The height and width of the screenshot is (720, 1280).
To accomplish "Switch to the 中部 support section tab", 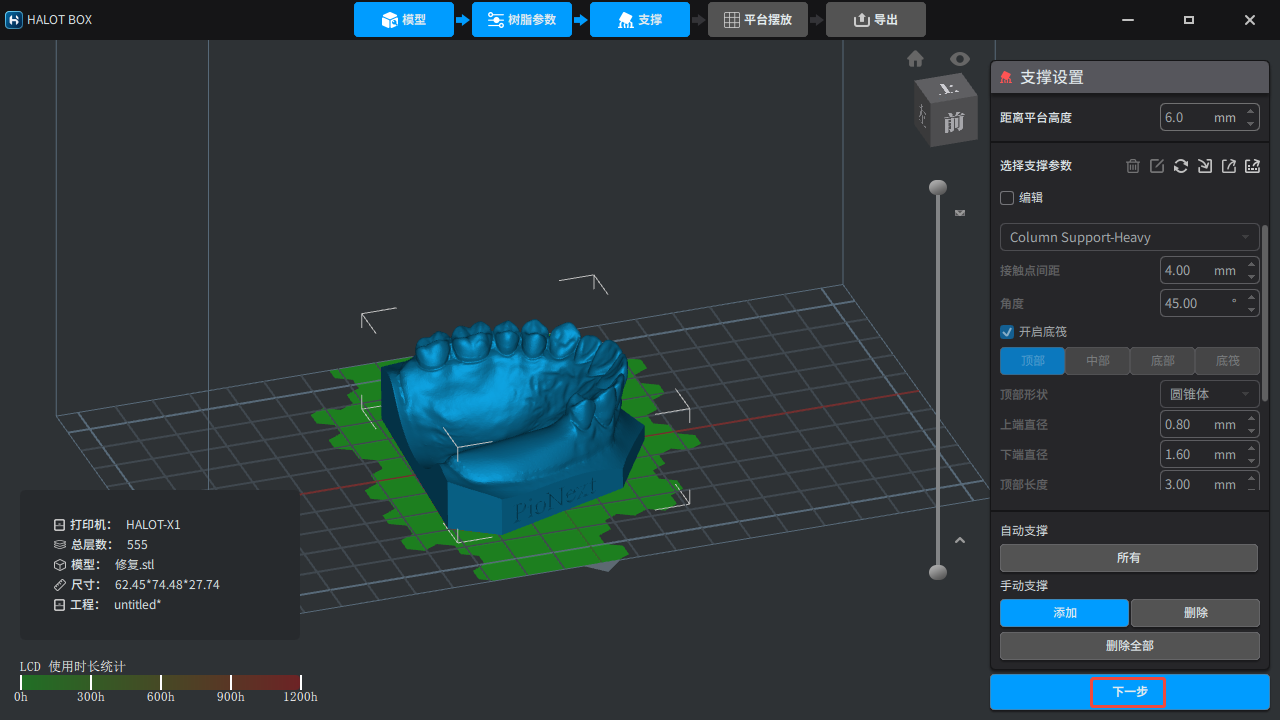I will click(x=1097, y=361).
